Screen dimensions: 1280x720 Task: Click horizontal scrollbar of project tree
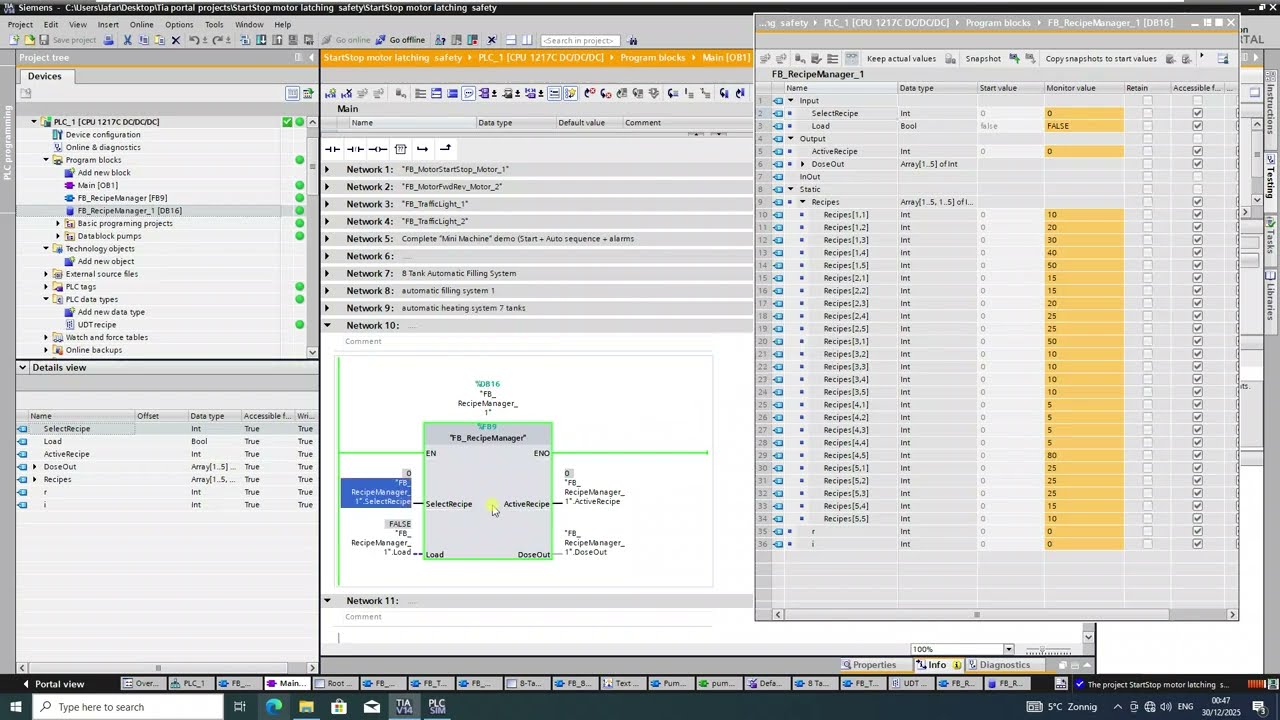coord(158,668)
